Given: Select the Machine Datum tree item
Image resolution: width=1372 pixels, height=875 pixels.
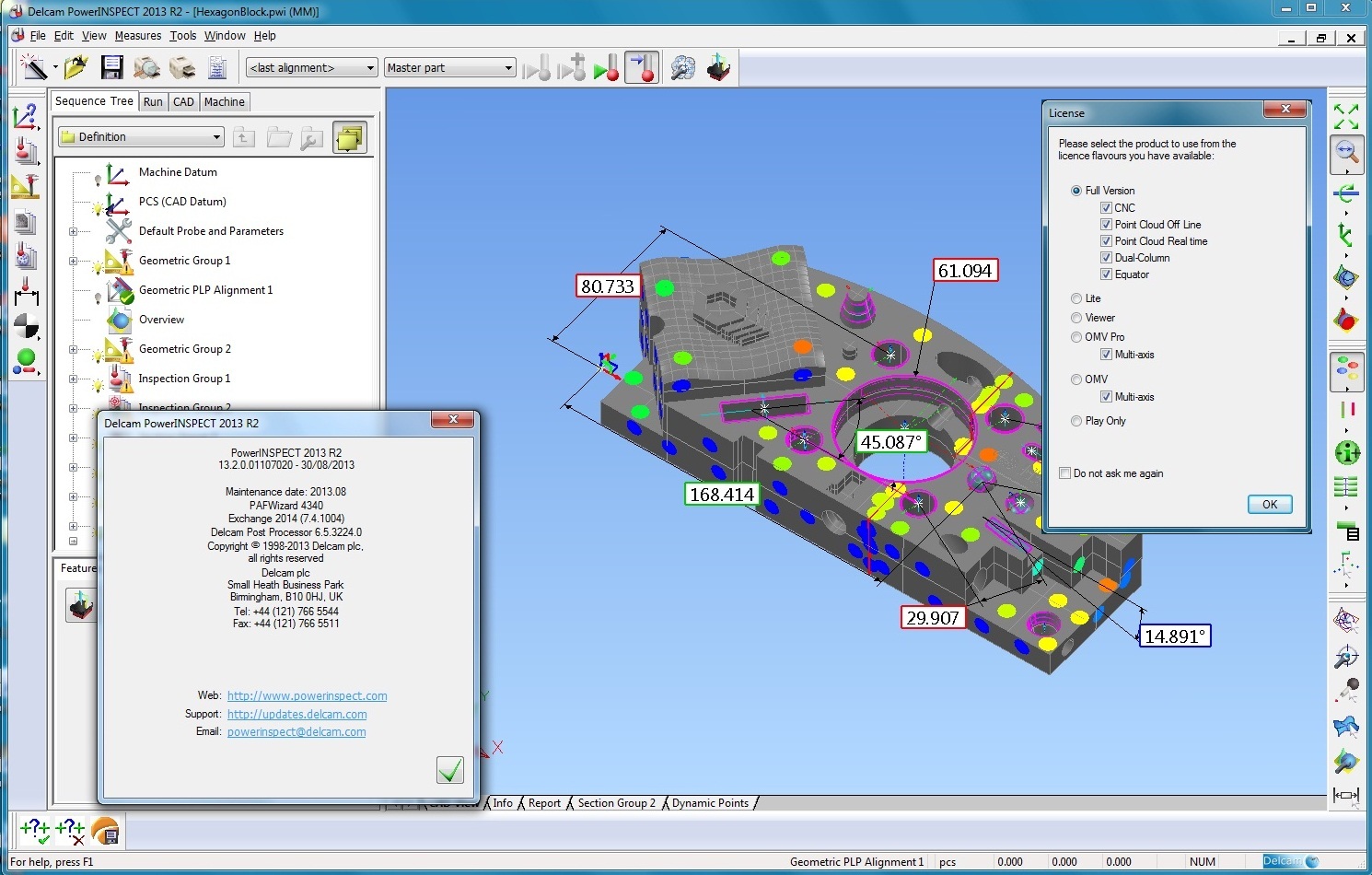Looking at the screenshot, I should [x=178, y=172].
